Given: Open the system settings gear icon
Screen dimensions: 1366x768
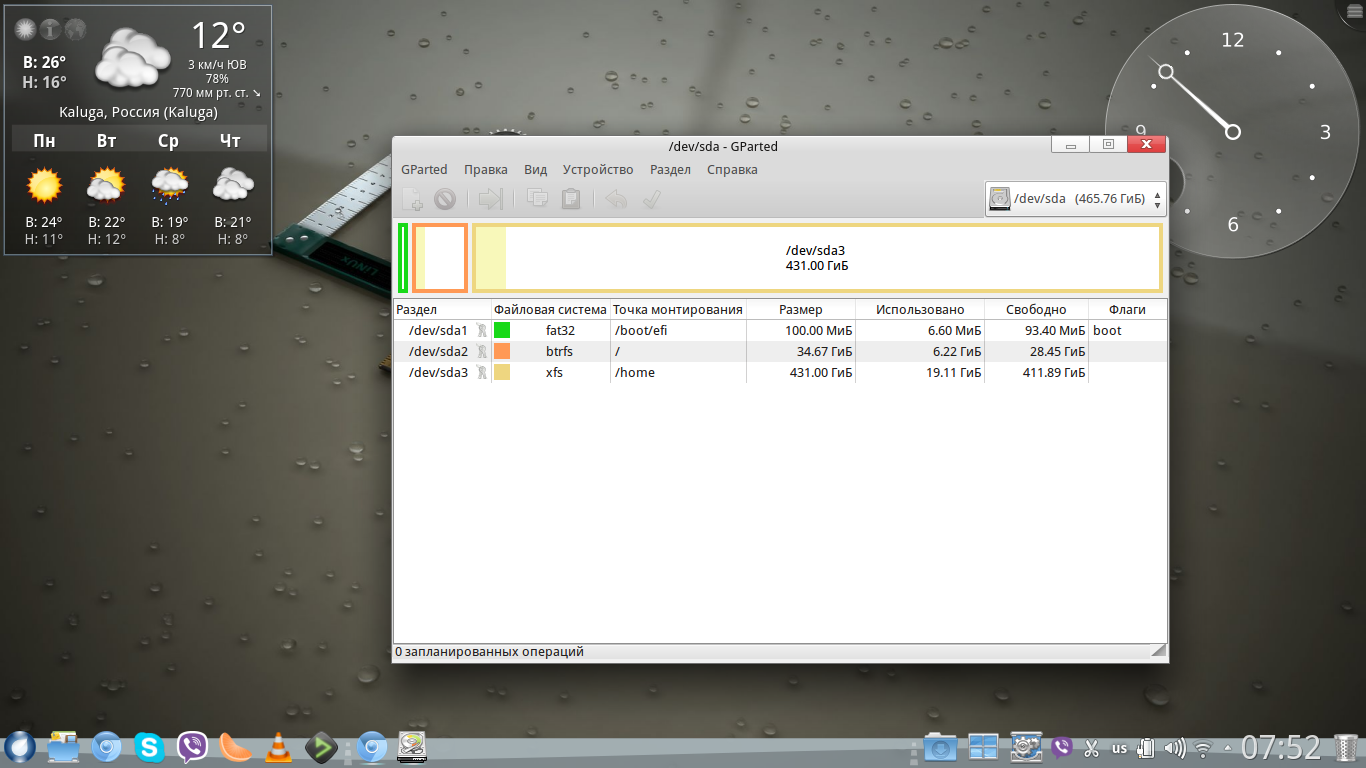Looking at the screenshot, I should 1027,747.
